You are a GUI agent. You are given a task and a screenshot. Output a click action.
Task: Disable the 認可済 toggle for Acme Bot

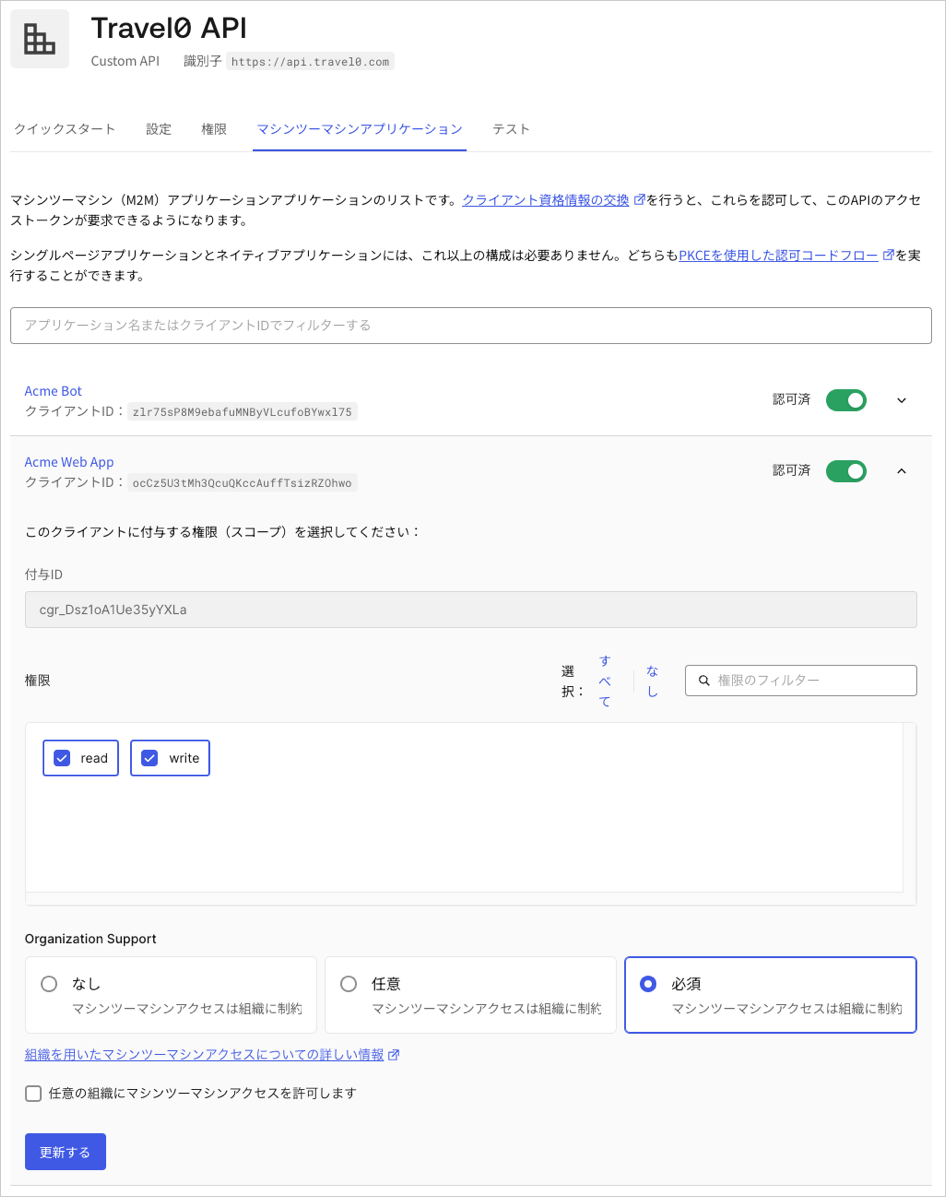[x=845, y=399]
